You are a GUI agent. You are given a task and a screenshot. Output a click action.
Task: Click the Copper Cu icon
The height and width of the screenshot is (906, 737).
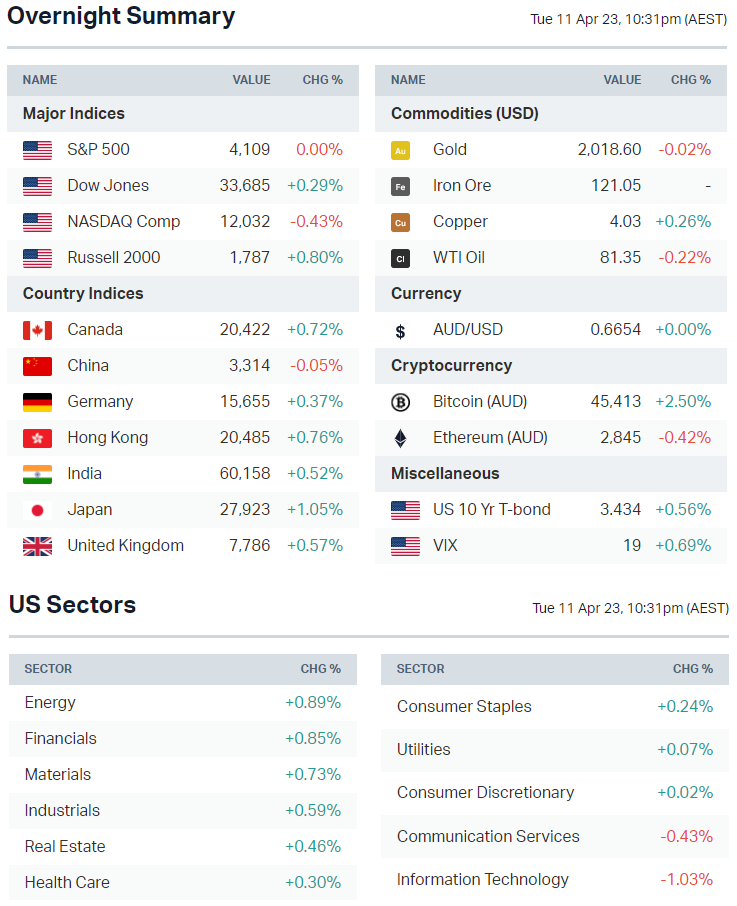(x=400, y=222)
